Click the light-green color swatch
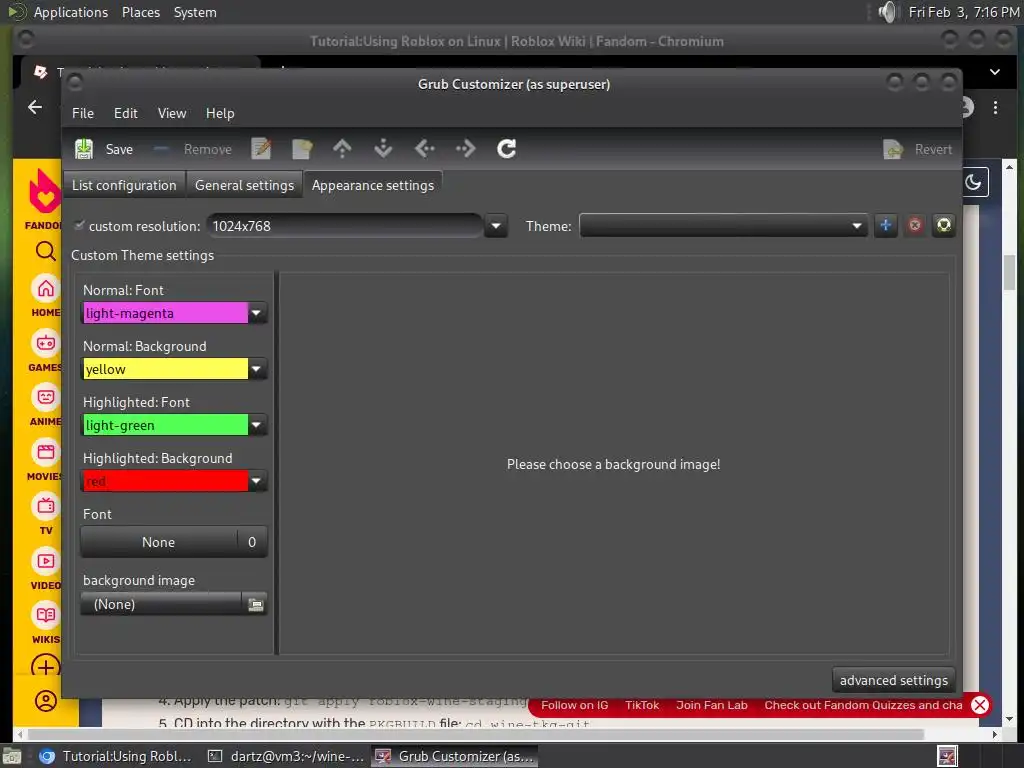The image size is (1024, 768). coord(165,426)
